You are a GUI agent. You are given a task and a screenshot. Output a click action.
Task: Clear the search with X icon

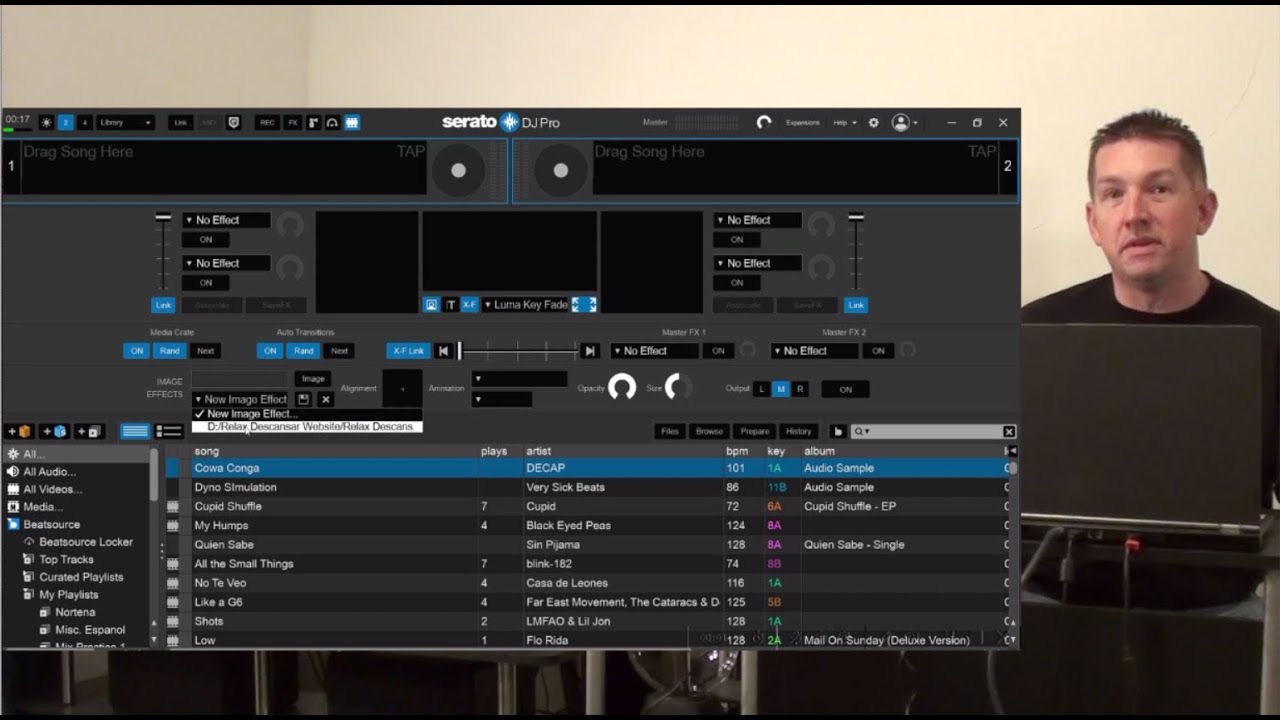point(1009,432)
